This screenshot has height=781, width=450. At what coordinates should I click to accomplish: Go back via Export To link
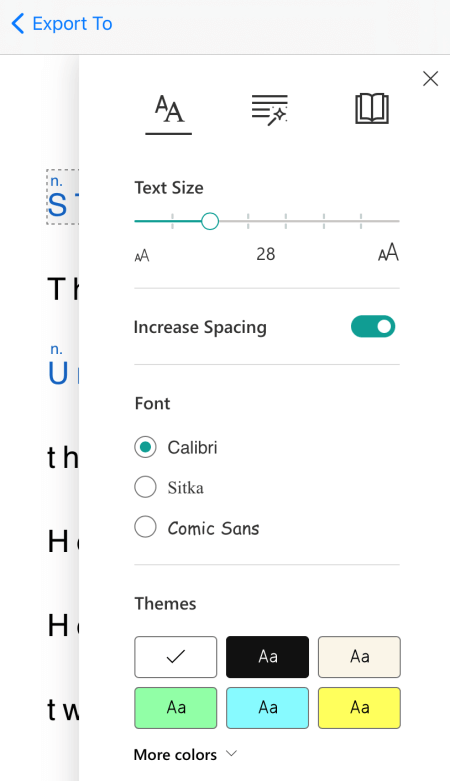point(72,23)
